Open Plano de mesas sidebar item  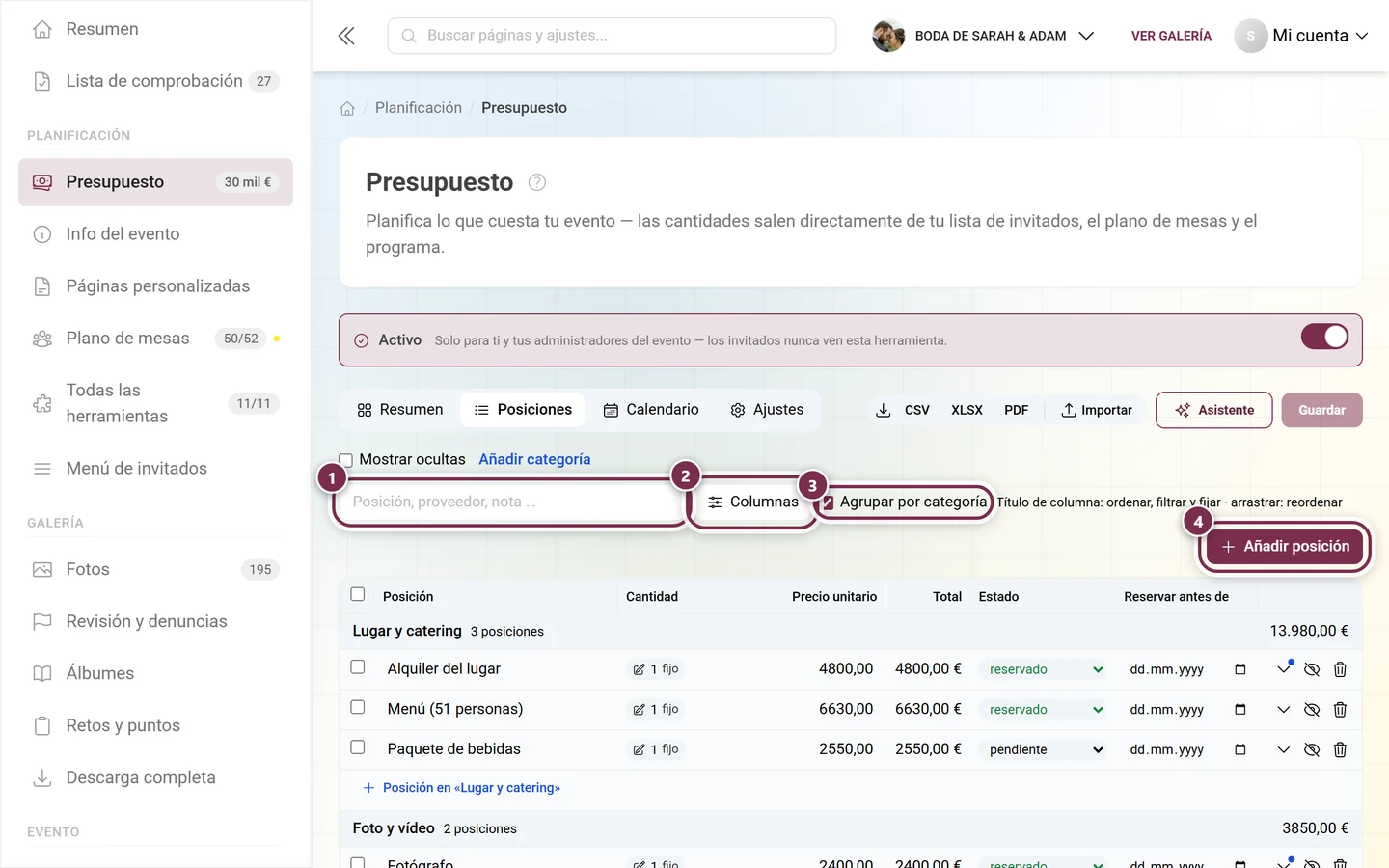tap(155, 339)
